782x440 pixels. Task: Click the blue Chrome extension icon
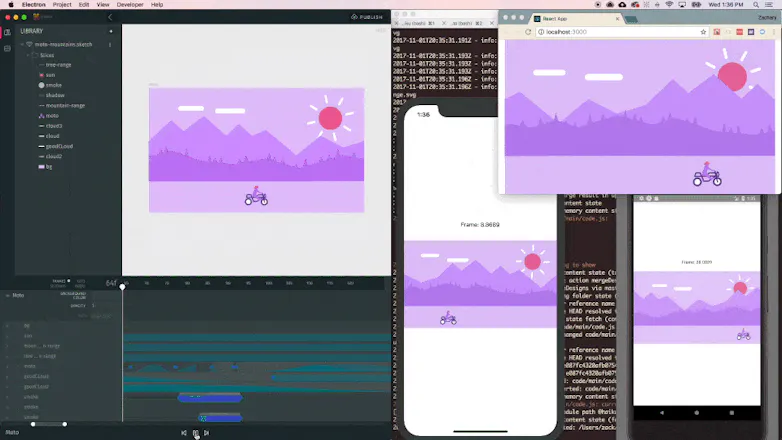762,32
